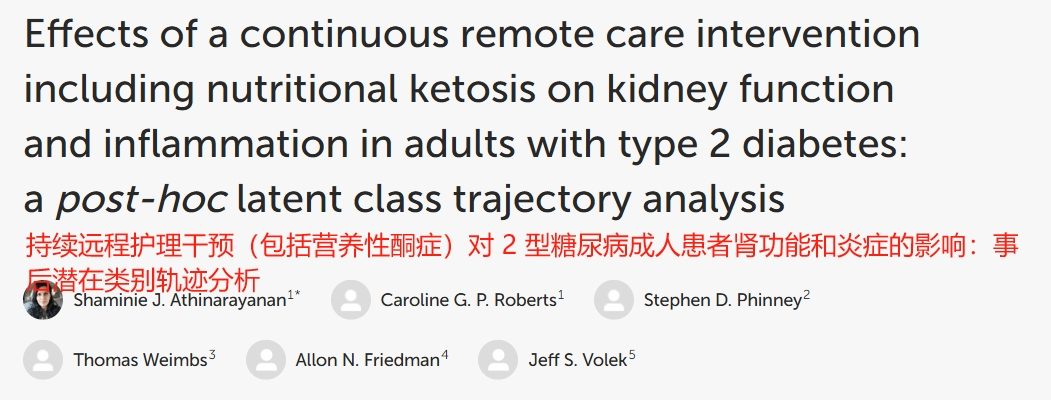Click the italic word post-hoc in title
This screenshot has width=1051, height=400.
(x=141, y=200)
